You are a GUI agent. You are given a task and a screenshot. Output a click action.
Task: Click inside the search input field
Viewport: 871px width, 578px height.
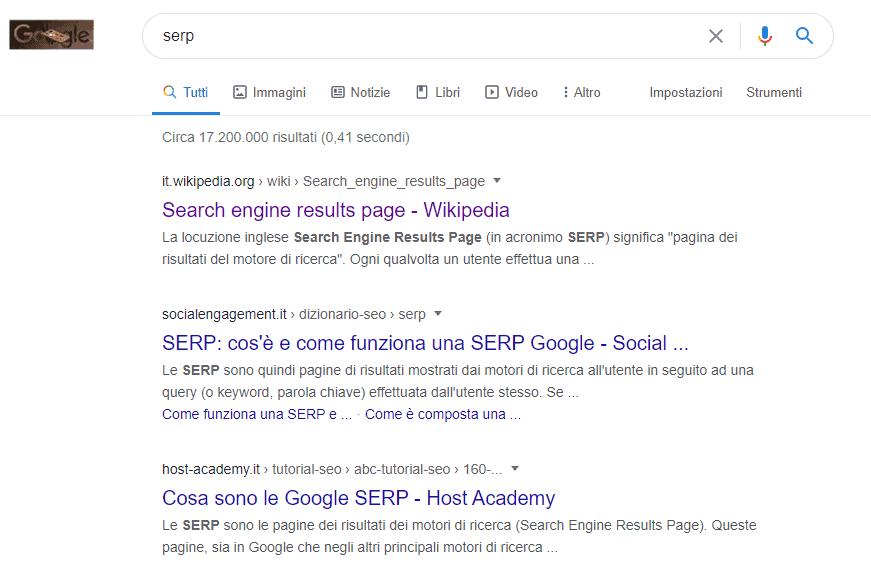[x=400, y=35]
